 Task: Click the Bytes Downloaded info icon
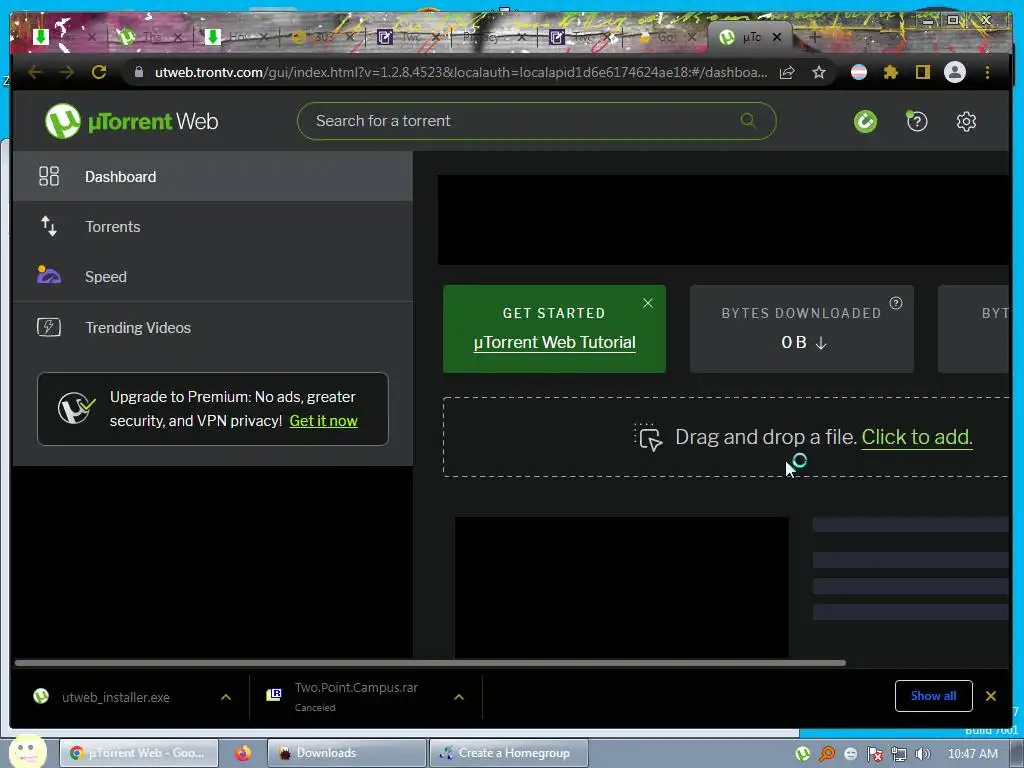coord(896,303)
